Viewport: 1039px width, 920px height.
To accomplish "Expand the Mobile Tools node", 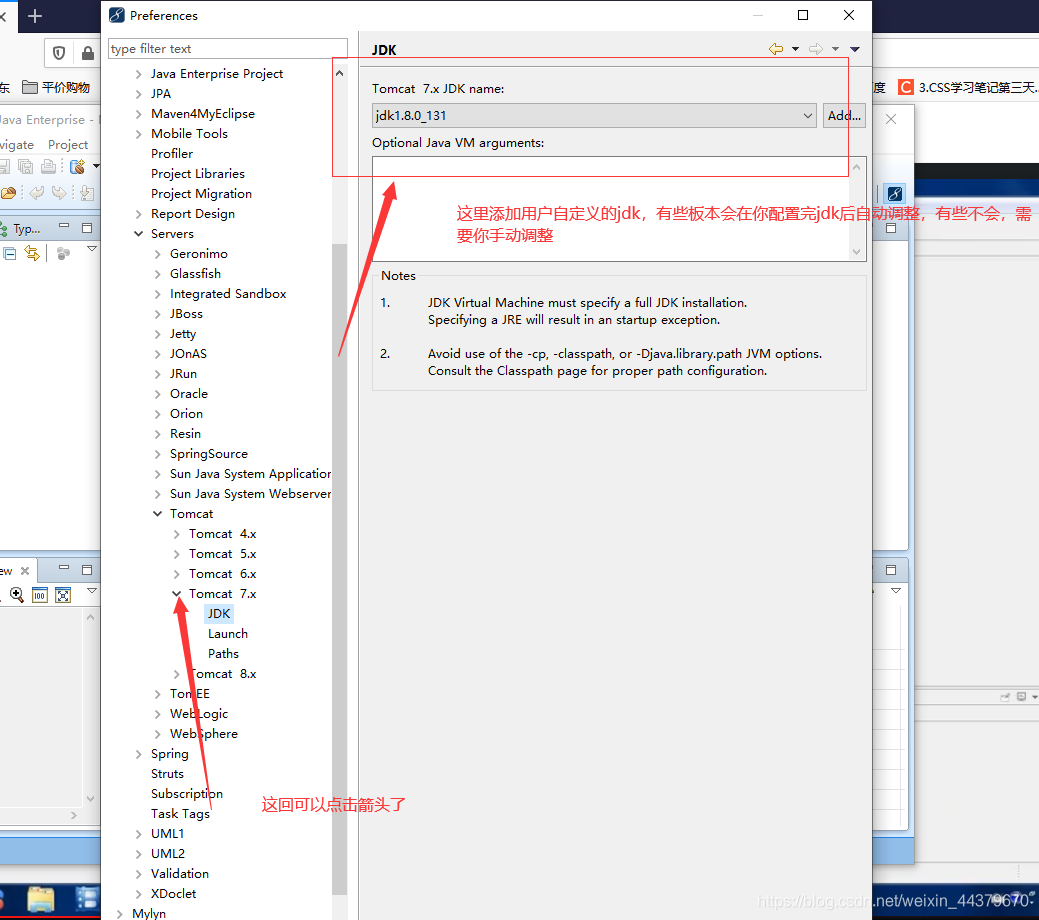I will (138, 134).
